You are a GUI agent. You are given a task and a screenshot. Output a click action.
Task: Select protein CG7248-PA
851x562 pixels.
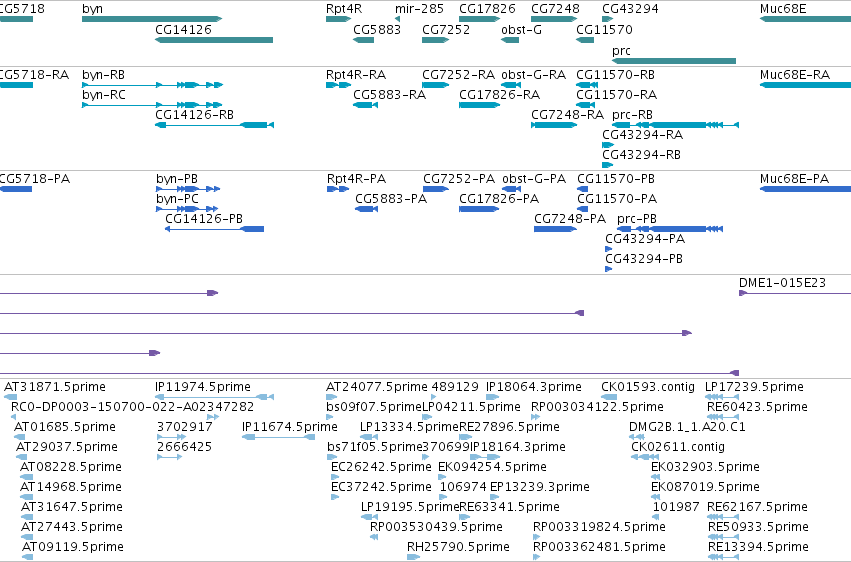(x=555, y=229)
